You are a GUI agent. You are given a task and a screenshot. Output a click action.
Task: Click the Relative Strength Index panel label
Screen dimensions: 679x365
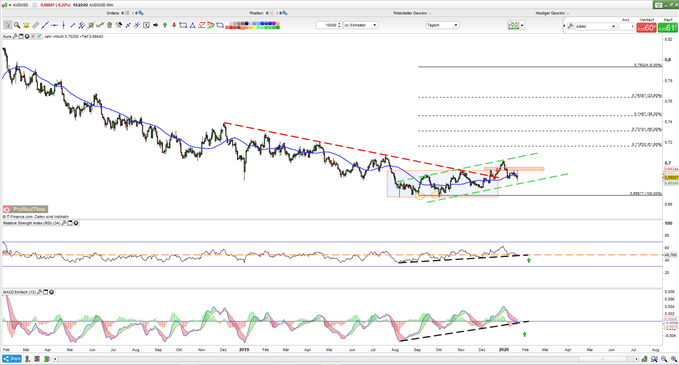[31, 223]
